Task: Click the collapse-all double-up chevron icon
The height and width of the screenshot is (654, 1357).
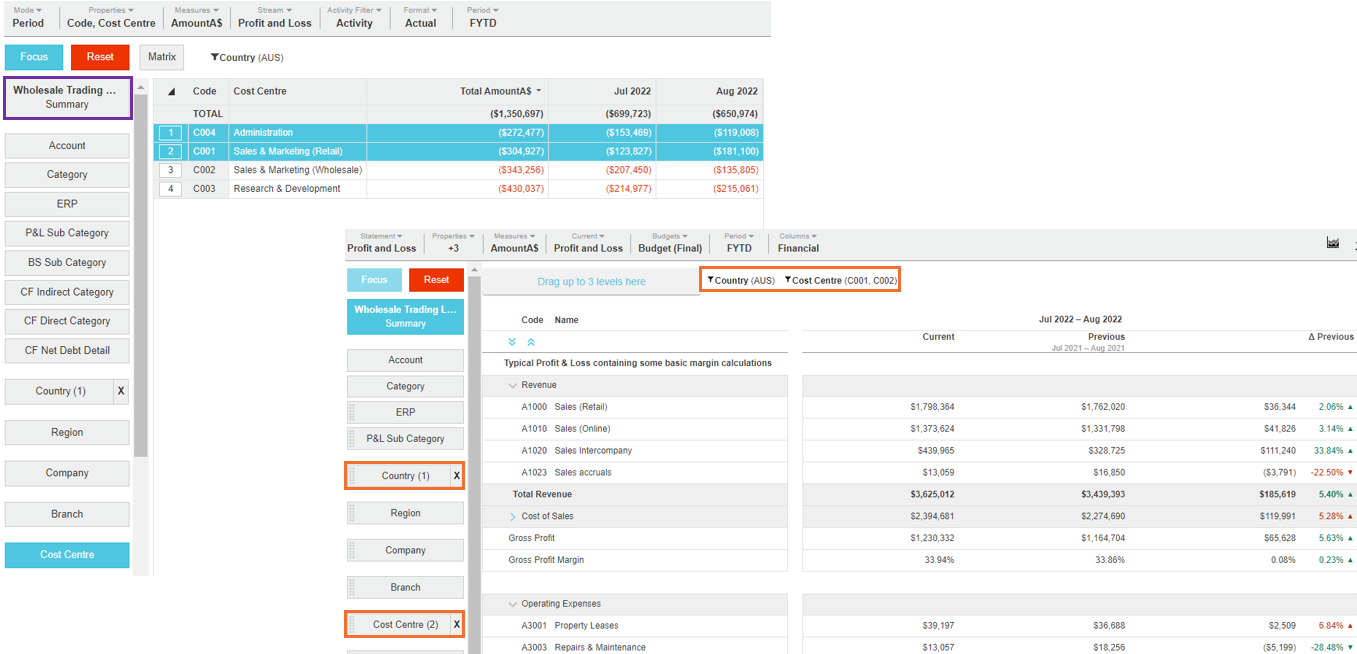Action: pyautogui.click(x=531, y=342)
